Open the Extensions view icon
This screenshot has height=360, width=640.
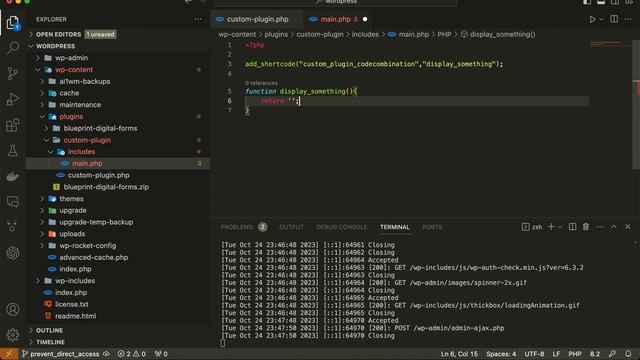click(13, 125)
